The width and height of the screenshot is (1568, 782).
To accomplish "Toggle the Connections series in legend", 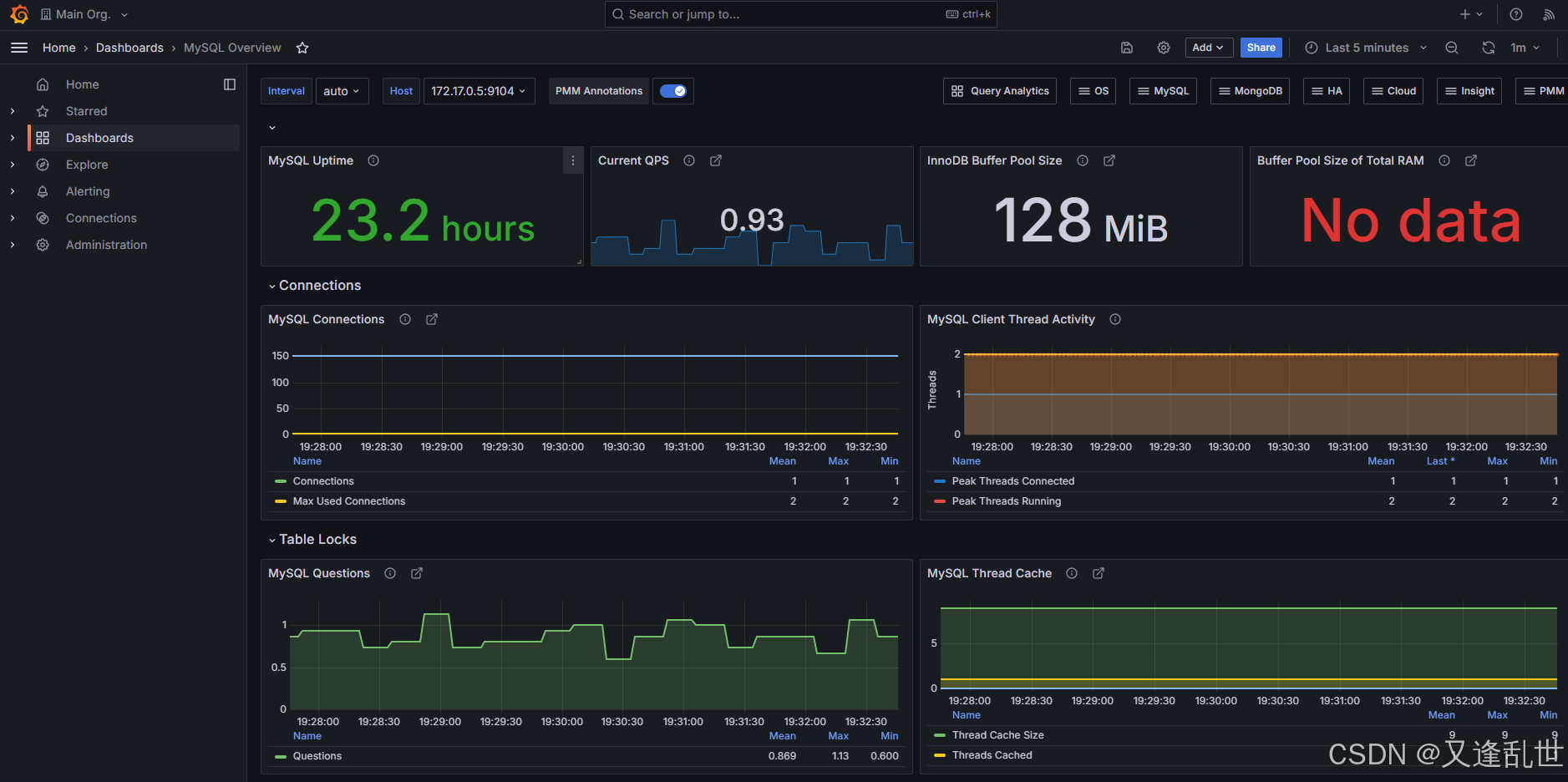I will (x=323, y=481).
